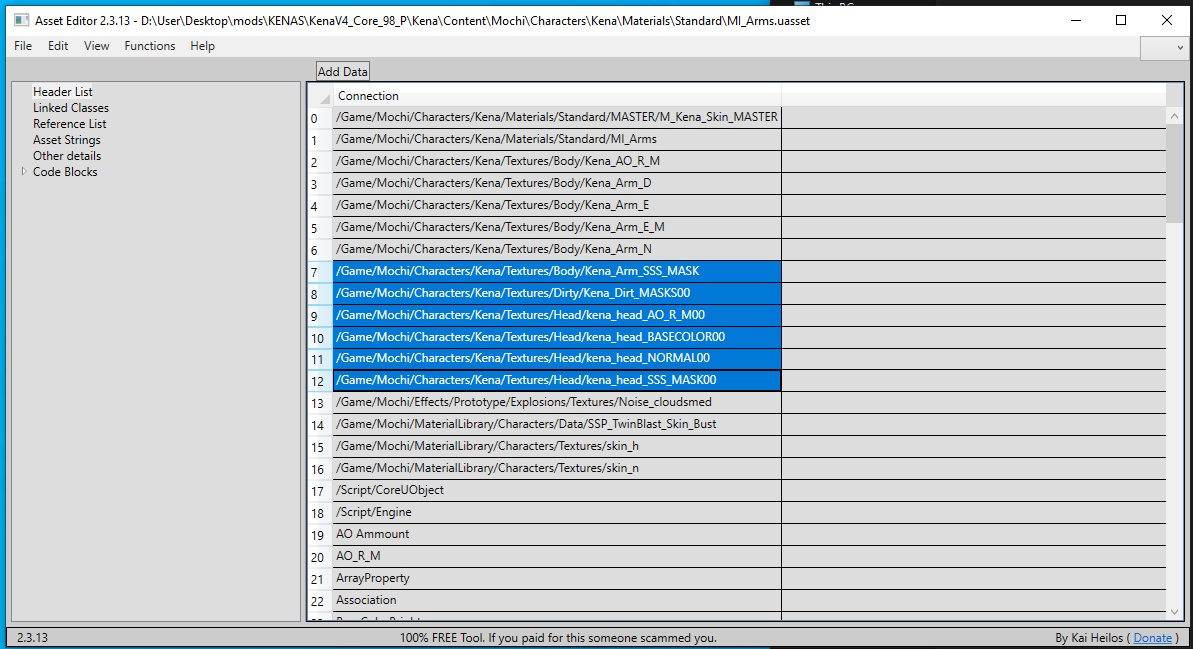Click version 2.3.13 in status bar
The width and height of the screenshot is (1193, 649).
pyautogui.click(x=32, y=638)
